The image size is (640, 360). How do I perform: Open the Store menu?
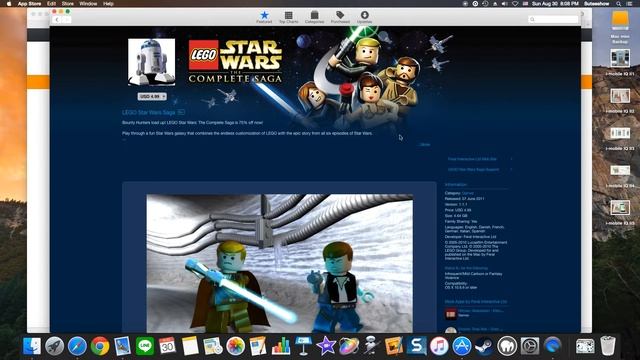coord(68,4)
